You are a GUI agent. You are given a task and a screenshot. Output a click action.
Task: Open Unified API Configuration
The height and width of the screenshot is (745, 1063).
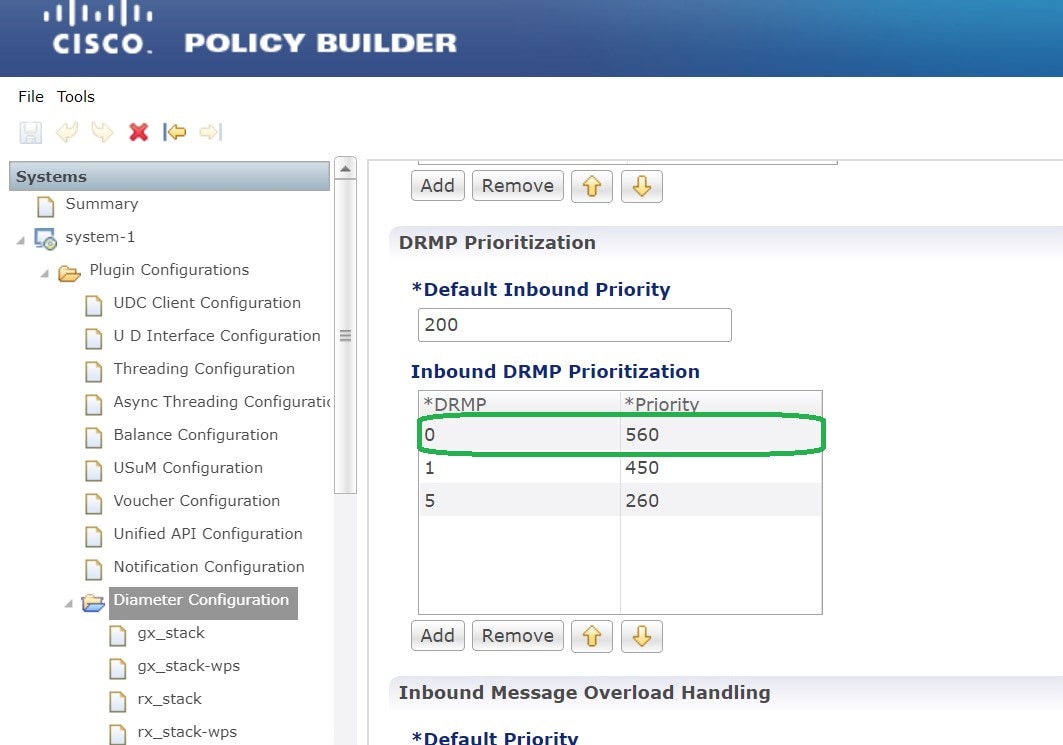(207, 534)
